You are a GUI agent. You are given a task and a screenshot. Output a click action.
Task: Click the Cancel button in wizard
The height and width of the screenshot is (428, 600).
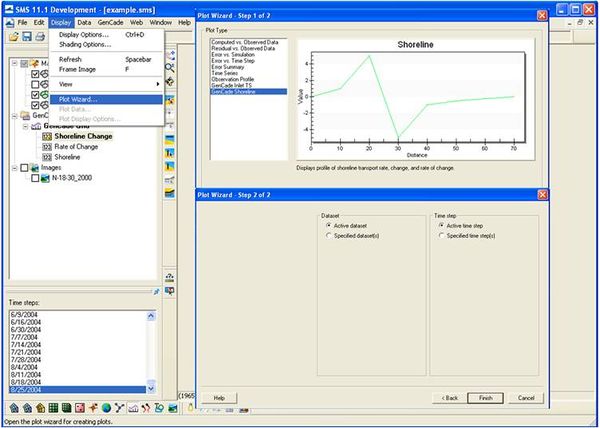[x=526, y=398]
